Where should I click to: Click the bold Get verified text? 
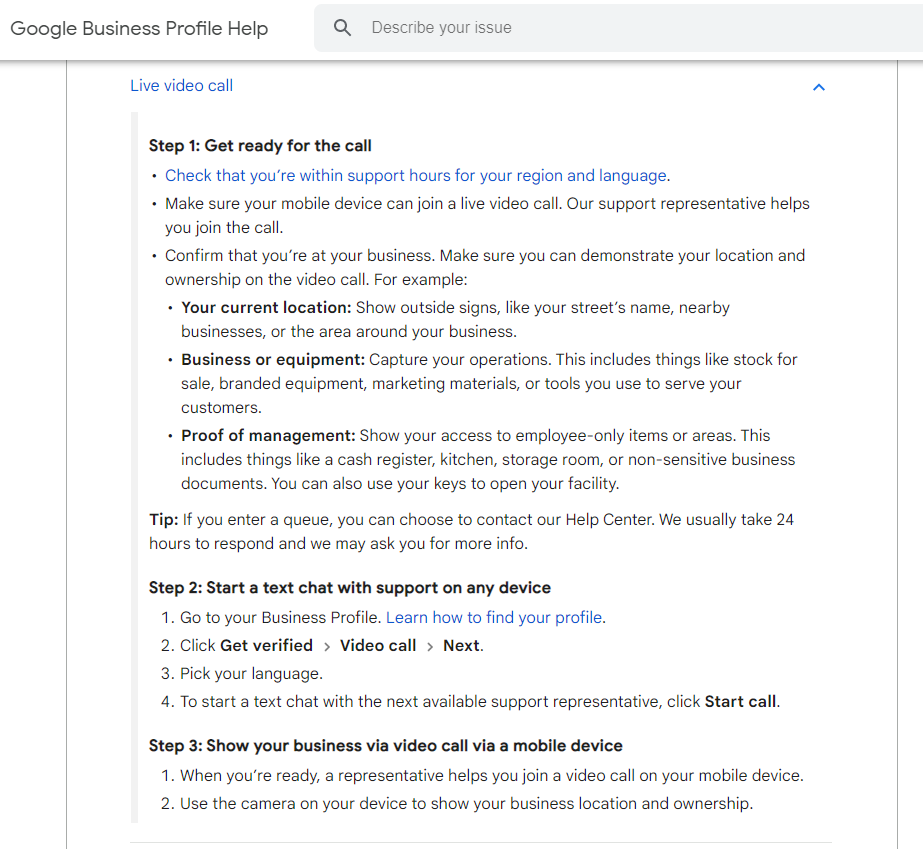click(x=266, y=646)
